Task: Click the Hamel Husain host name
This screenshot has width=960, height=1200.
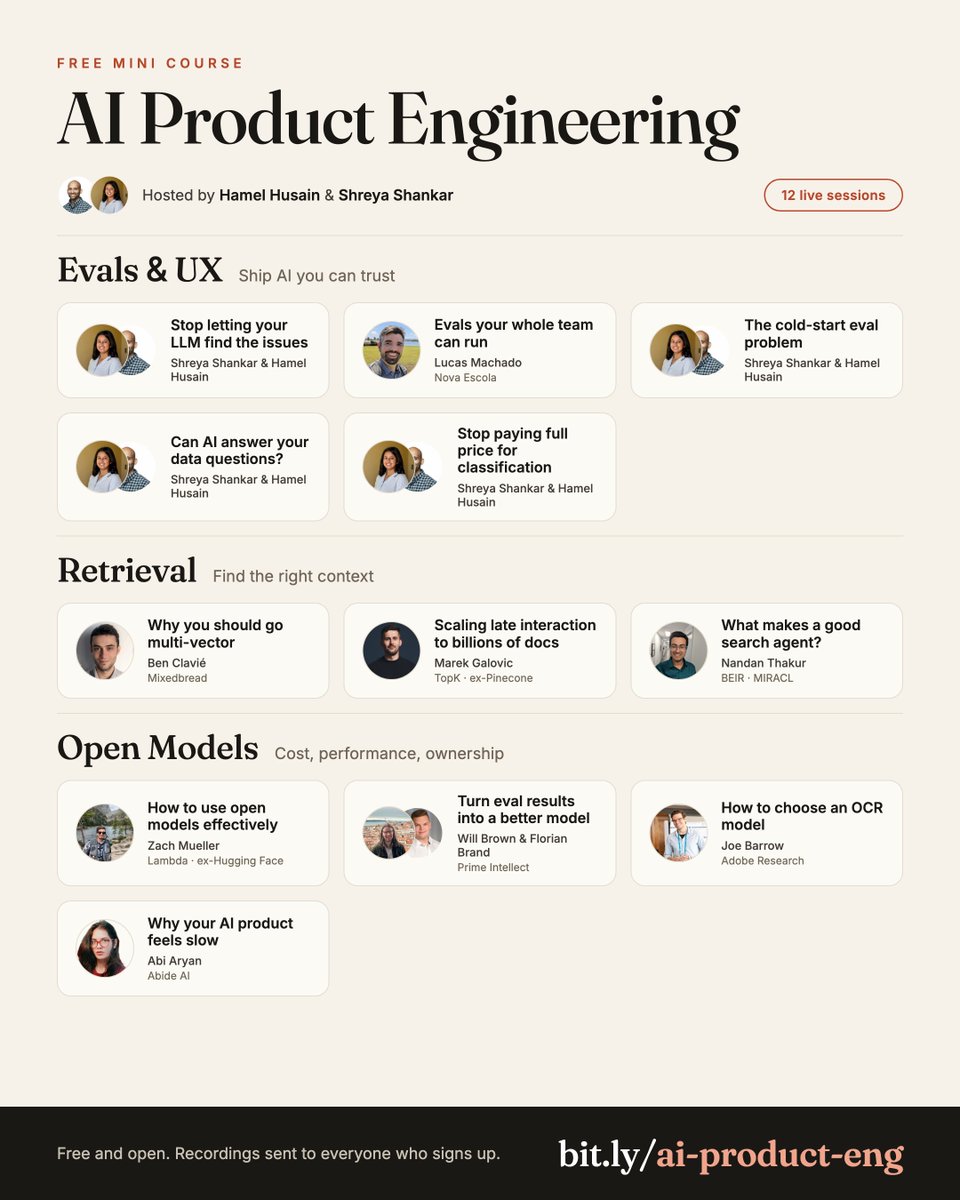Action: coord(272,195)
